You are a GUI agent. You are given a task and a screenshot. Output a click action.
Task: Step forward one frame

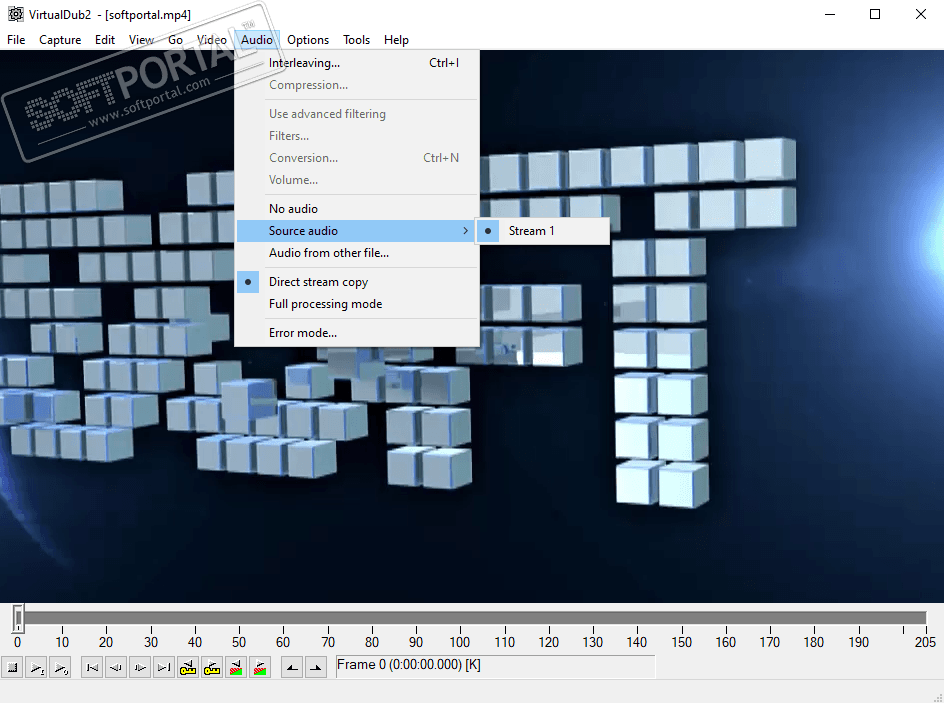pos(140,667)
